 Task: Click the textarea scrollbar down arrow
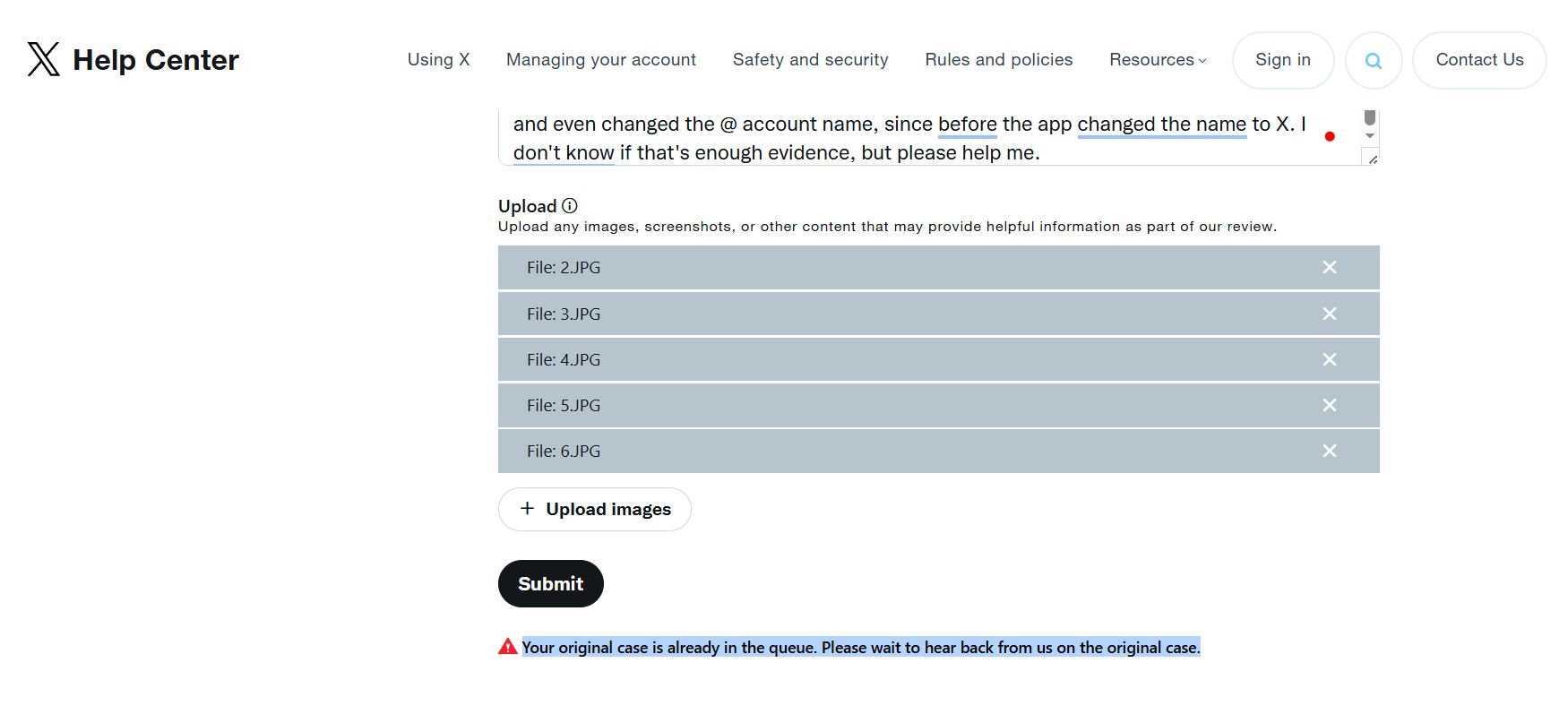click(x=1369, y=136)
